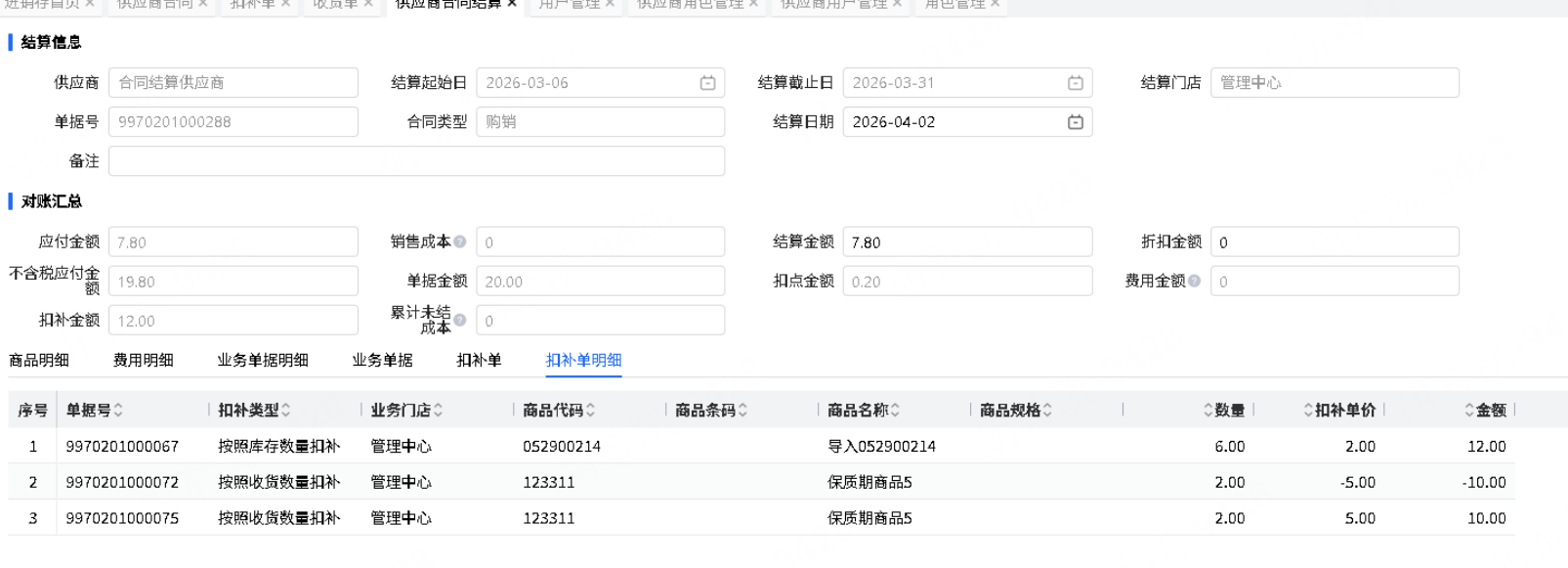This screenshot has height=568, width=1568.
Task: Sort table by 单据号 column
Action: tap(118, 411)
